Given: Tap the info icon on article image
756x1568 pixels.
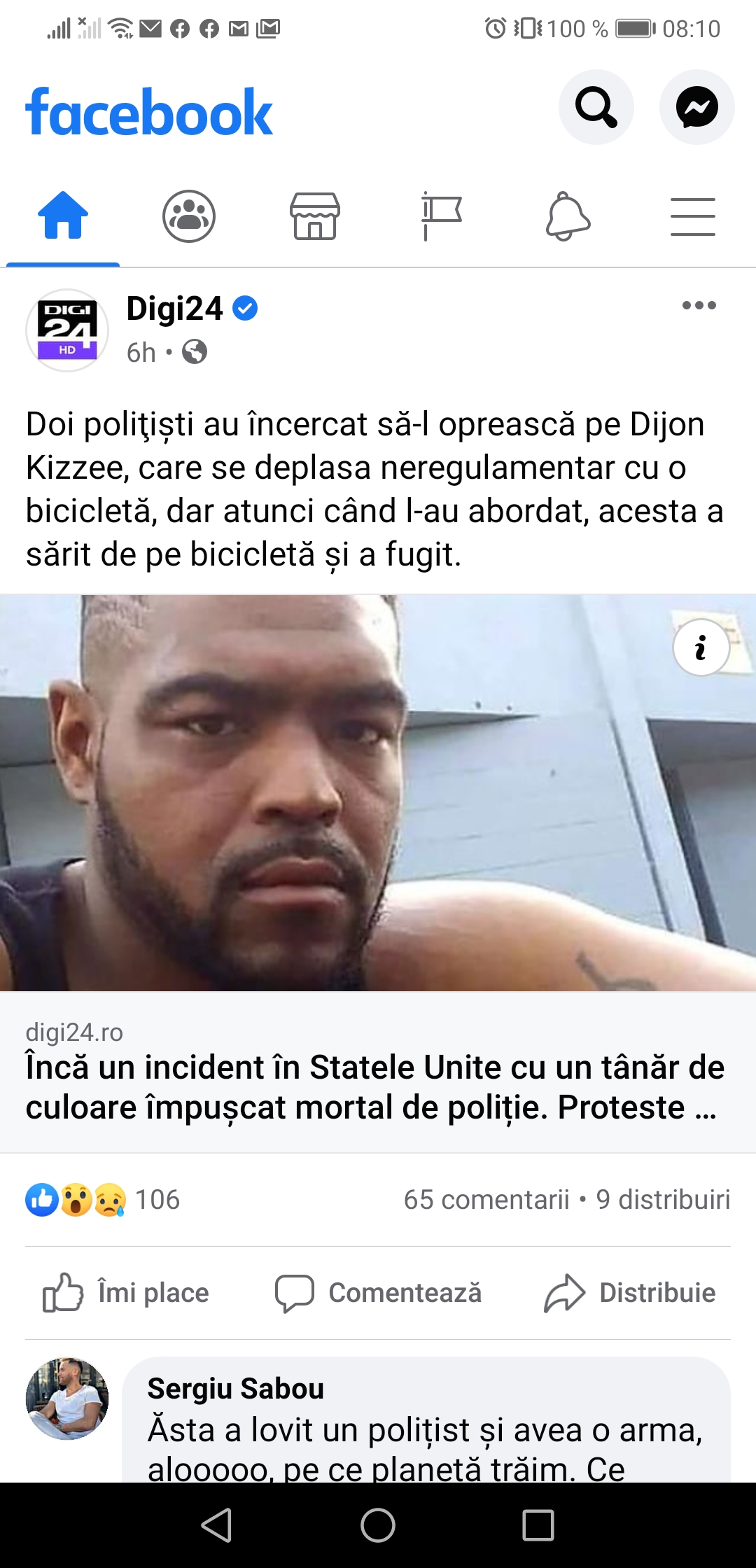Looking at the screenshot, I should [701, 647].
